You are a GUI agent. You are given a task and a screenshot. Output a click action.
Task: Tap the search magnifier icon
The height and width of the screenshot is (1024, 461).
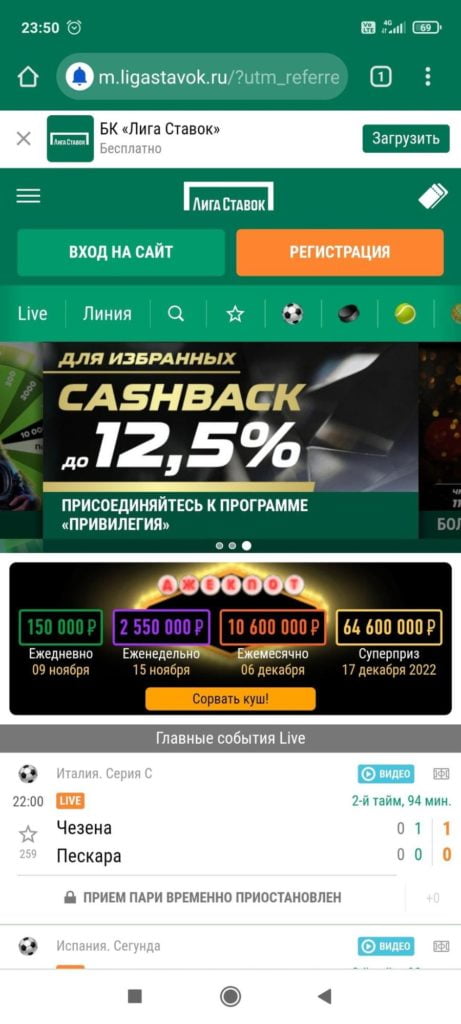176,313
